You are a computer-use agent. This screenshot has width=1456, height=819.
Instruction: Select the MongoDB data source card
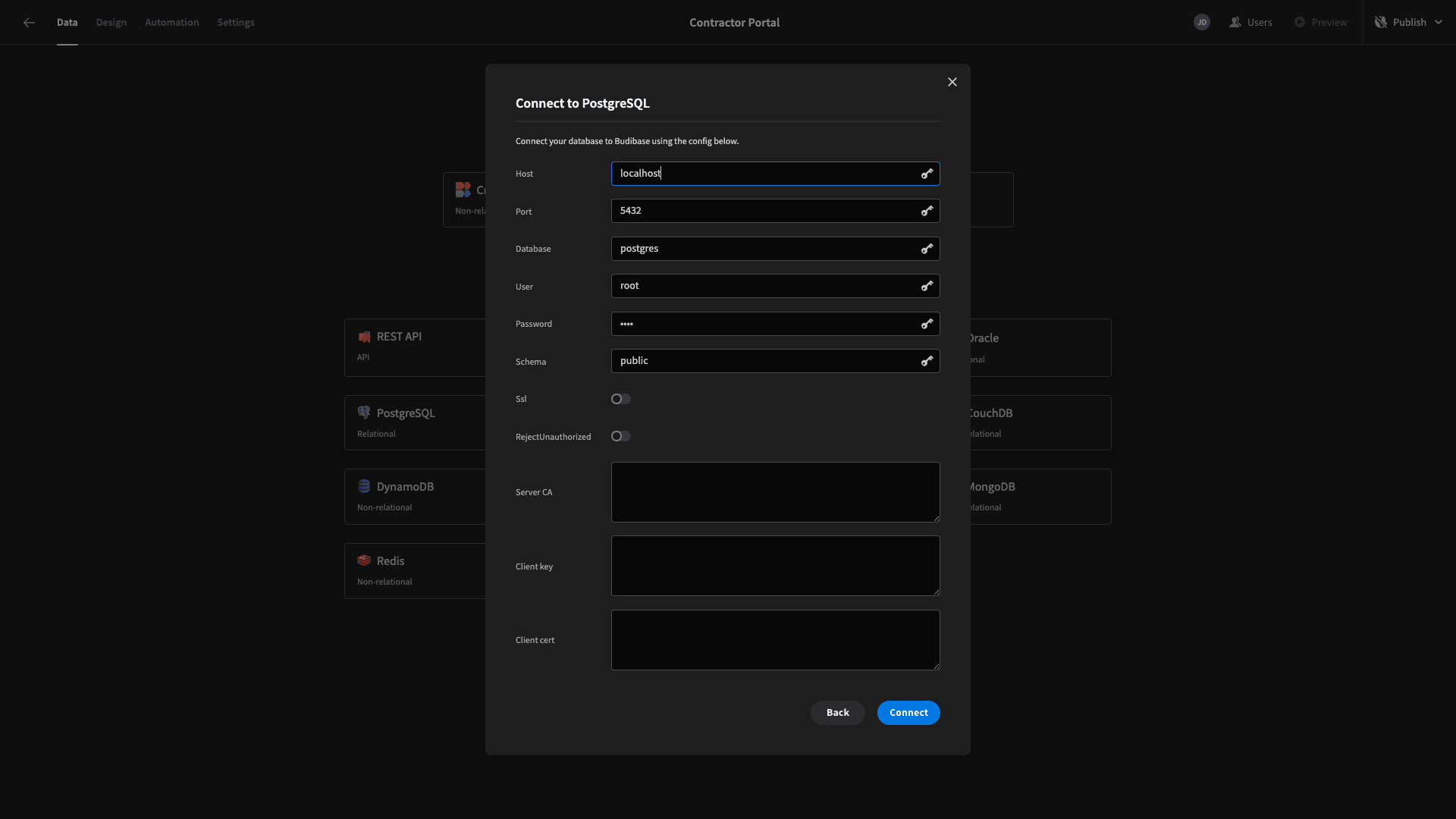(x=1040, y=497)
